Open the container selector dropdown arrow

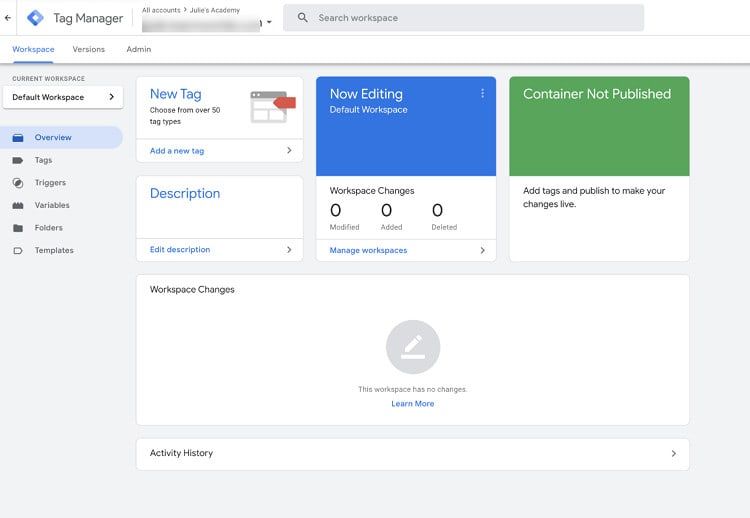pyautogui.click(x=269, y=22)
